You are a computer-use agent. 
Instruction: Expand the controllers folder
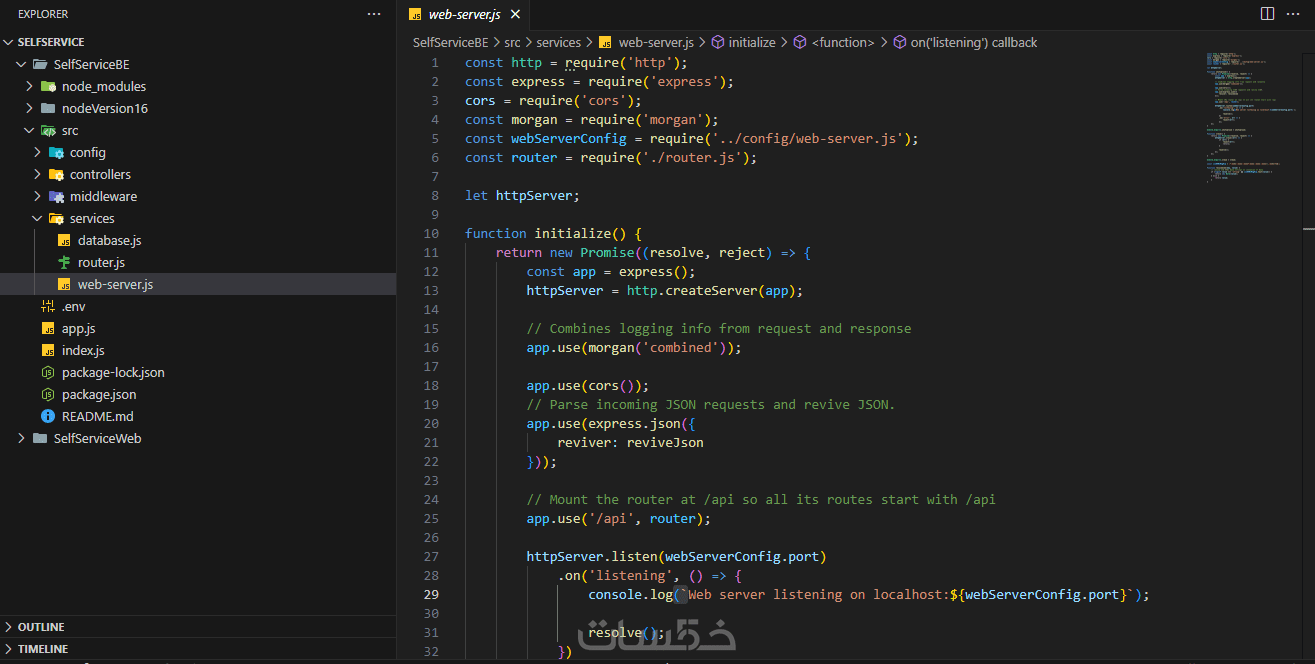tap(38, 174)
